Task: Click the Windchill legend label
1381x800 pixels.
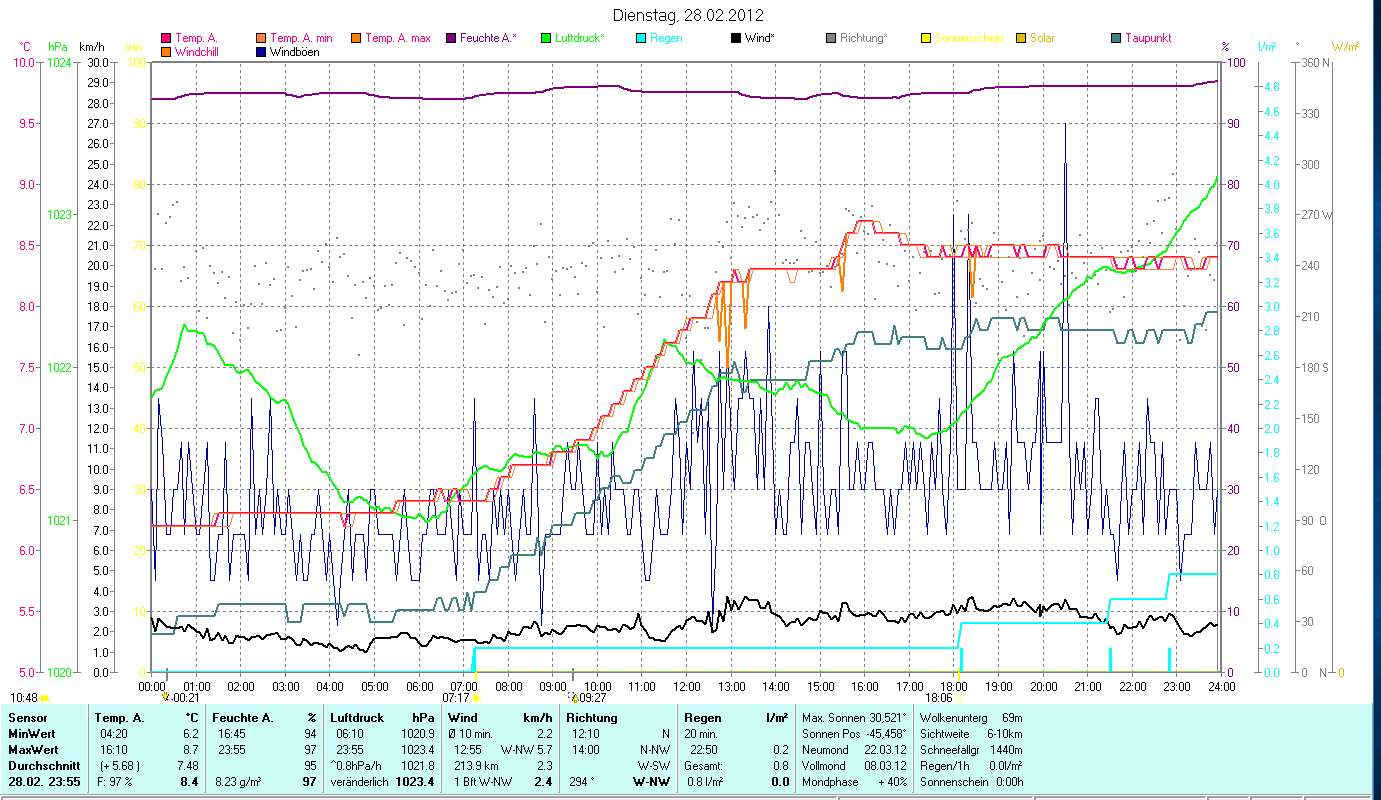Action: 199,51
